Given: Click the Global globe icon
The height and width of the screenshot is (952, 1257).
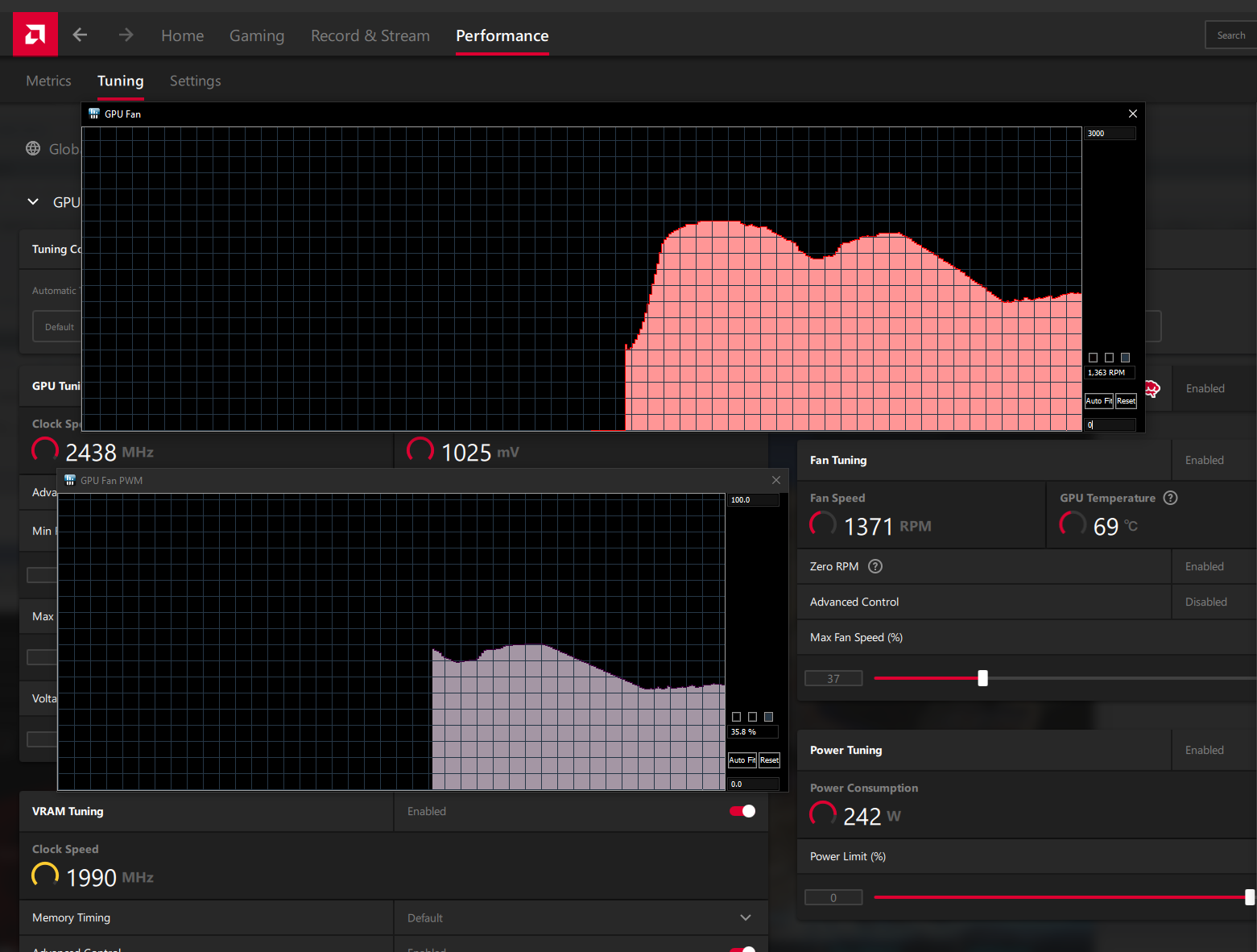Looking at the screenshot, I should pos(33,148).
